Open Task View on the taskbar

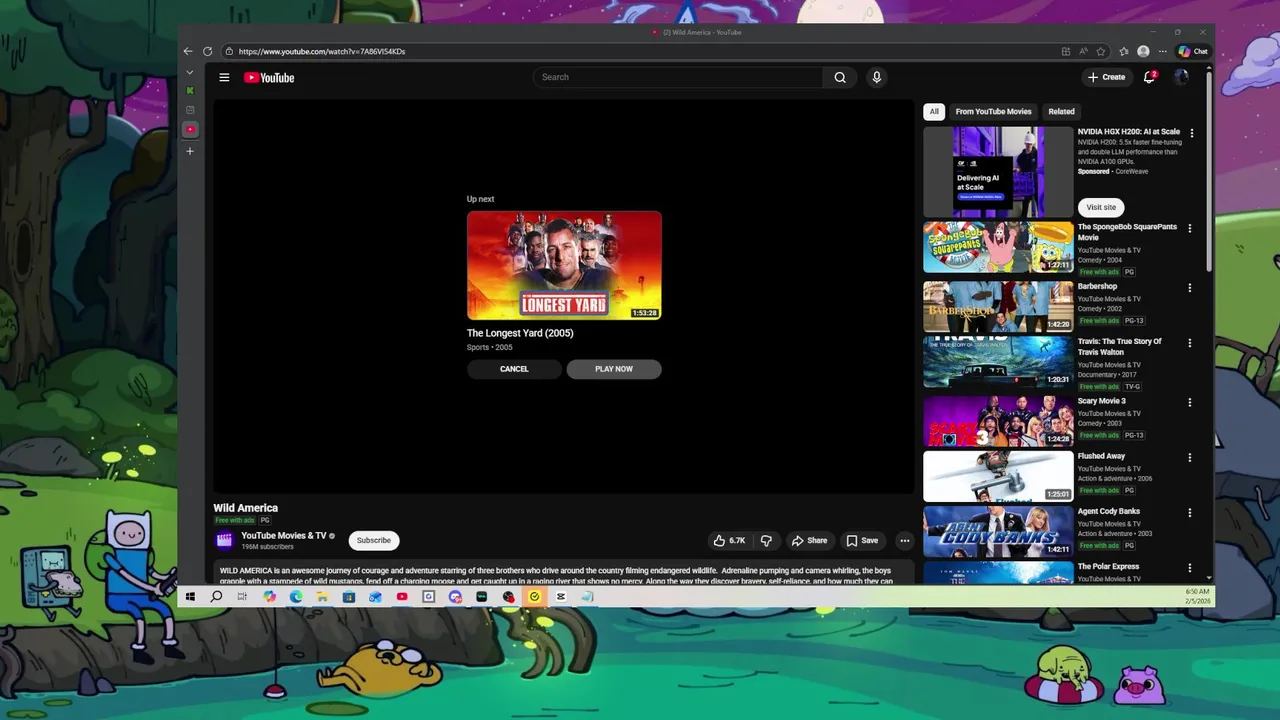(242, 597)
